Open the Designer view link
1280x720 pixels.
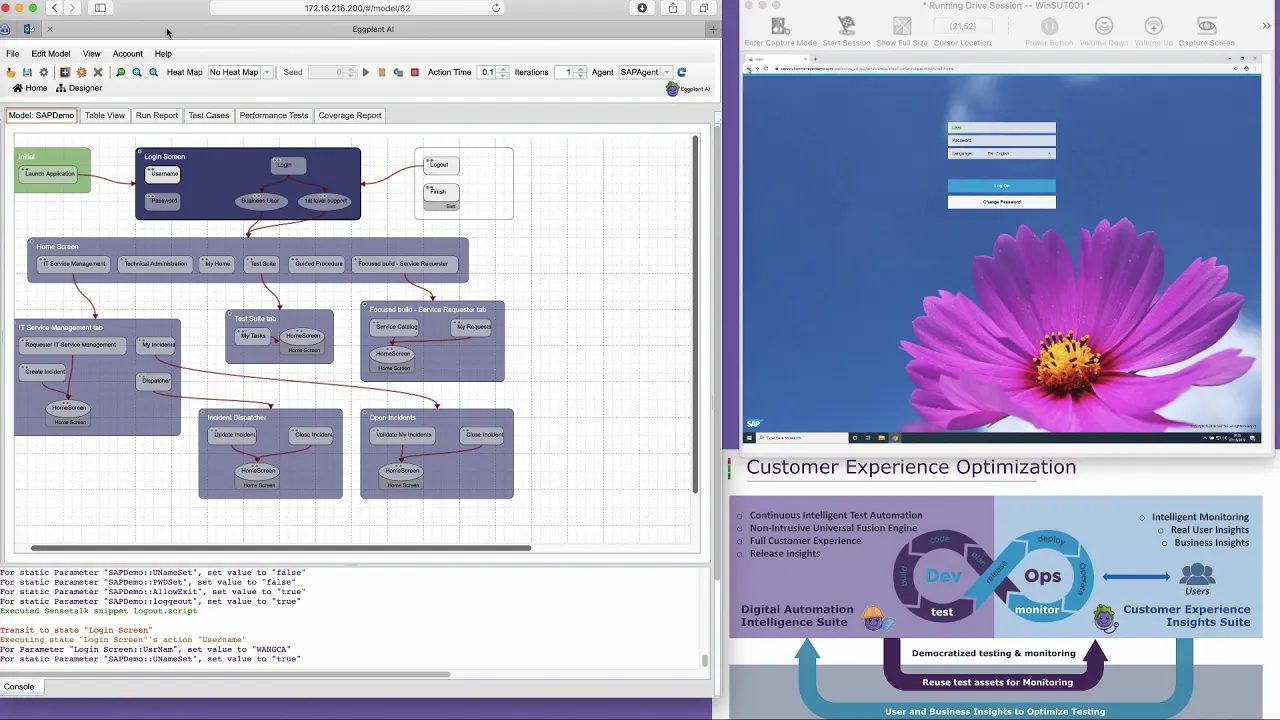(x=79, y=88)
